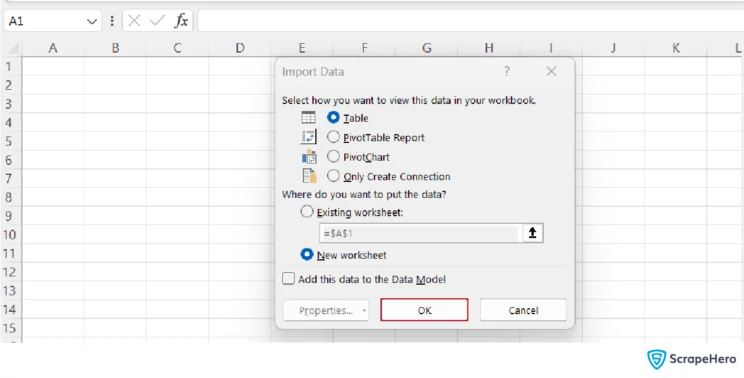The height and width of the screenshot is (378, 744).
Task: Select row 5 header
Action: tap(10, 141)
